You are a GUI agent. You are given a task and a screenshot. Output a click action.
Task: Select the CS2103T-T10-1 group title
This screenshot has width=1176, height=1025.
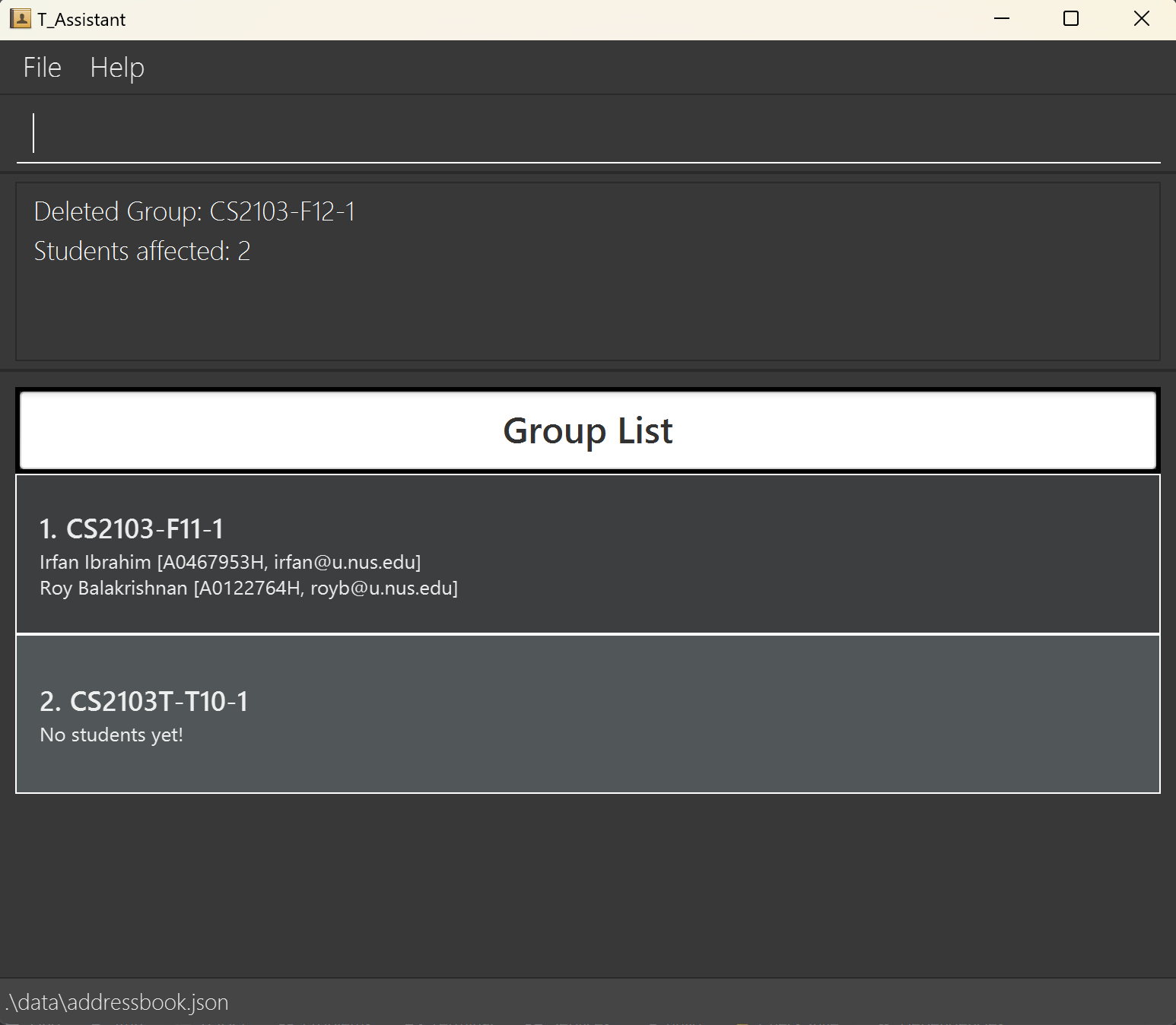[144, 701]
